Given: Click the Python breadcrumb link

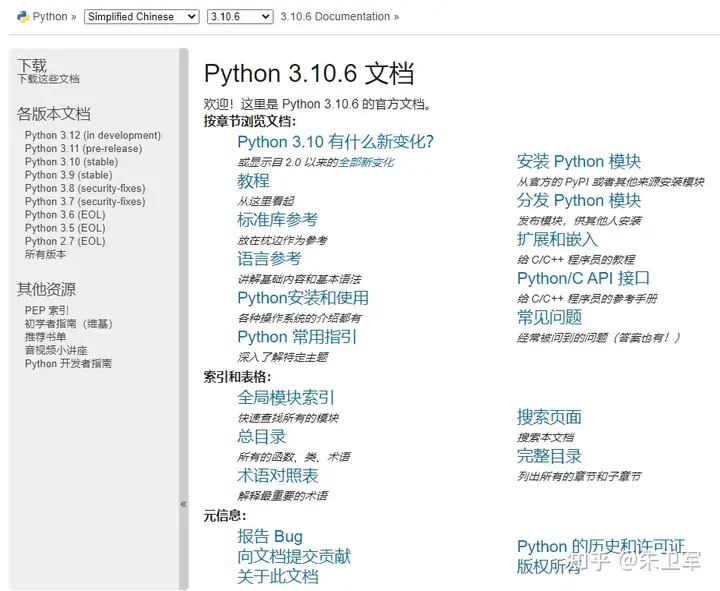Looking at the screenshot, I should pos(50,17).
